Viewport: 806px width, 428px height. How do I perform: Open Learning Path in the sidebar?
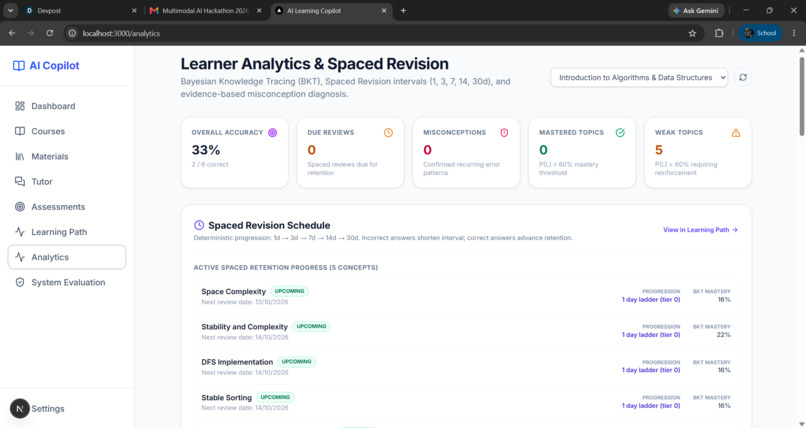coord(67,232)
